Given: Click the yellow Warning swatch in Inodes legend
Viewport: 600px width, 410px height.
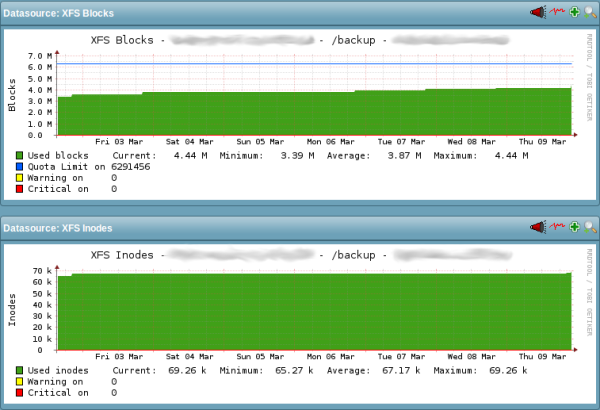Looking at the screenshot, I should point(20,381).
